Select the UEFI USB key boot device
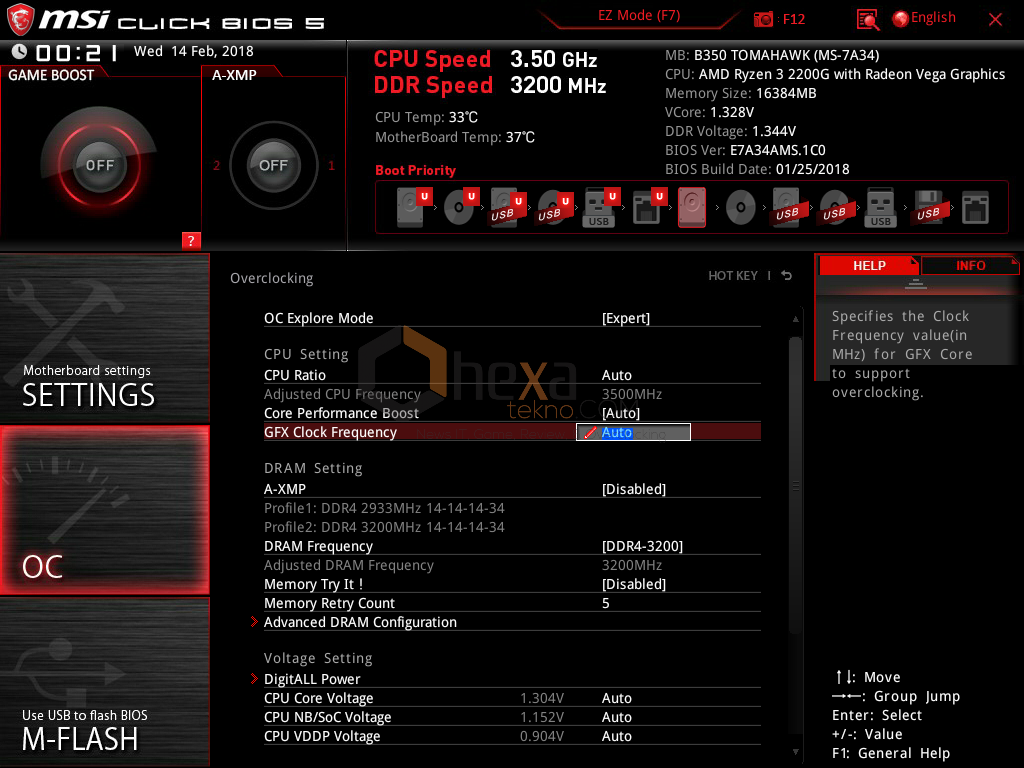This screenshot has height=768, width=1024. [x=601, y=208]
